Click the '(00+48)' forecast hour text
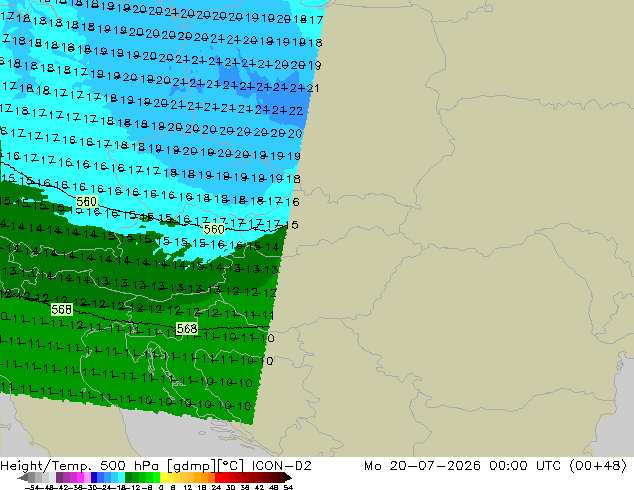The width and height of the screenshot is (634, 490). click(598, 466)
